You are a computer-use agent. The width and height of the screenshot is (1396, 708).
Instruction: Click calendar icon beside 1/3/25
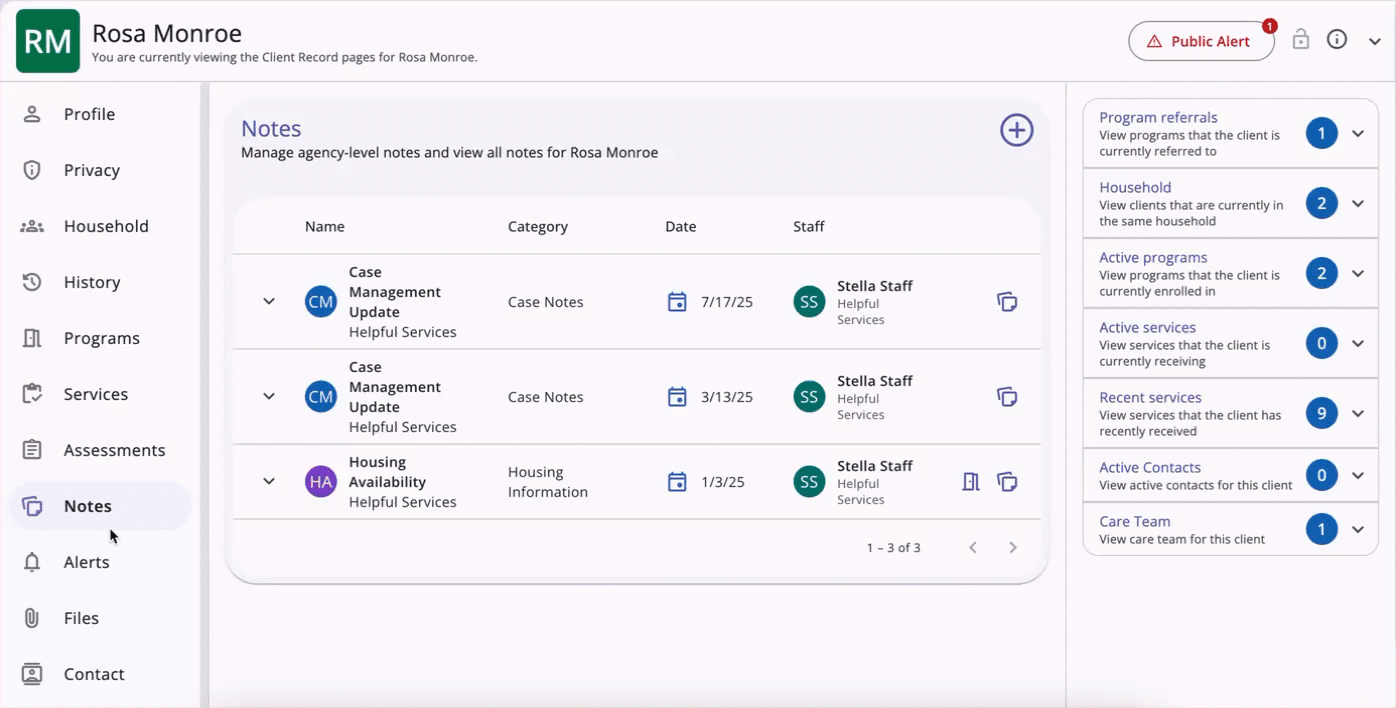click(677, 482)
